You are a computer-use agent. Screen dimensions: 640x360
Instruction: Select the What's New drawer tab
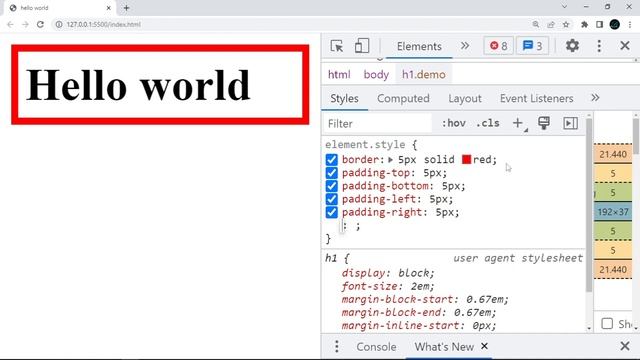pos(444,347)
